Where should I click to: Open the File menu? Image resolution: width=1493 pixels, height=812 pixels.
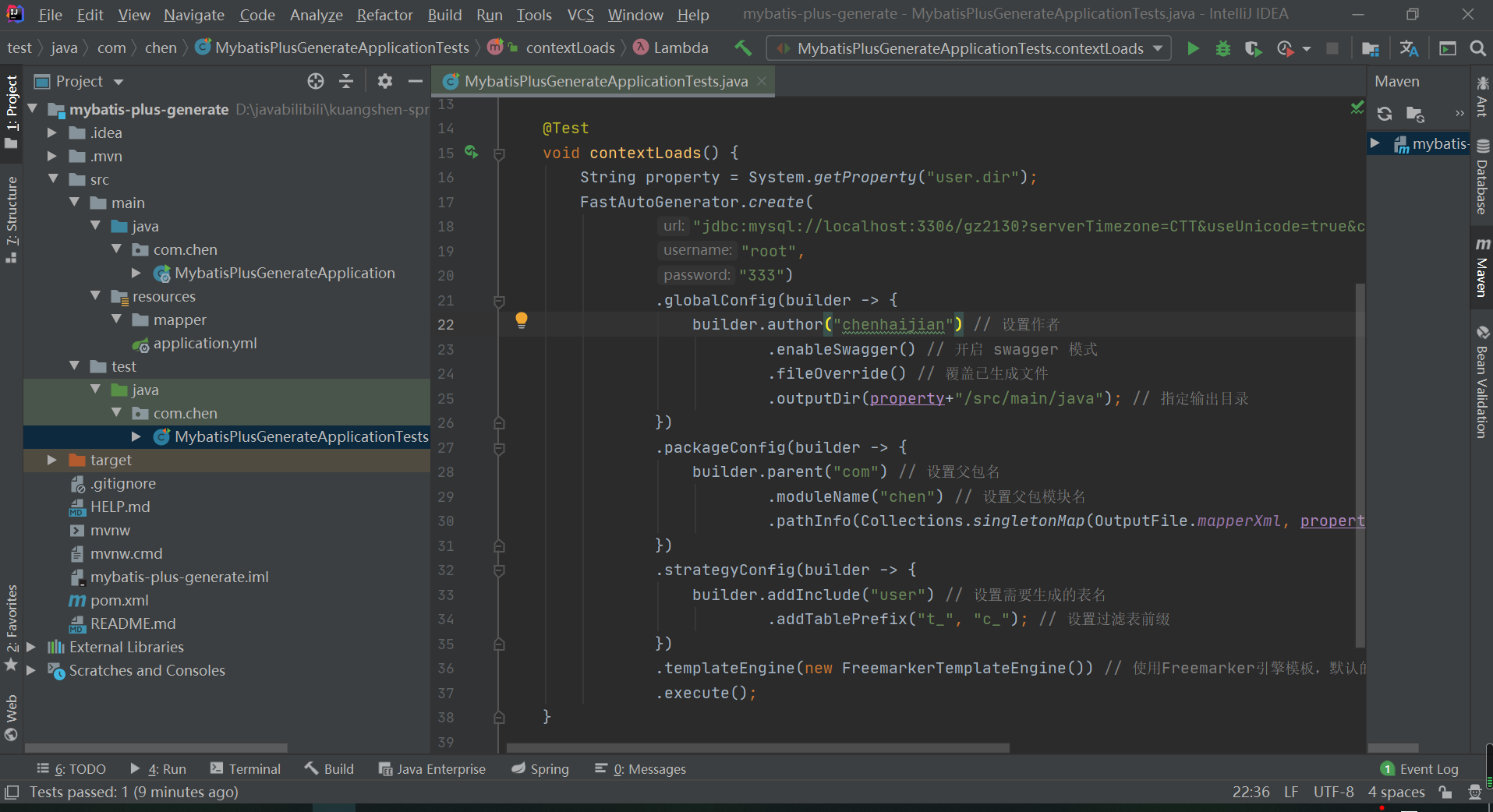(x=50, y=15)
